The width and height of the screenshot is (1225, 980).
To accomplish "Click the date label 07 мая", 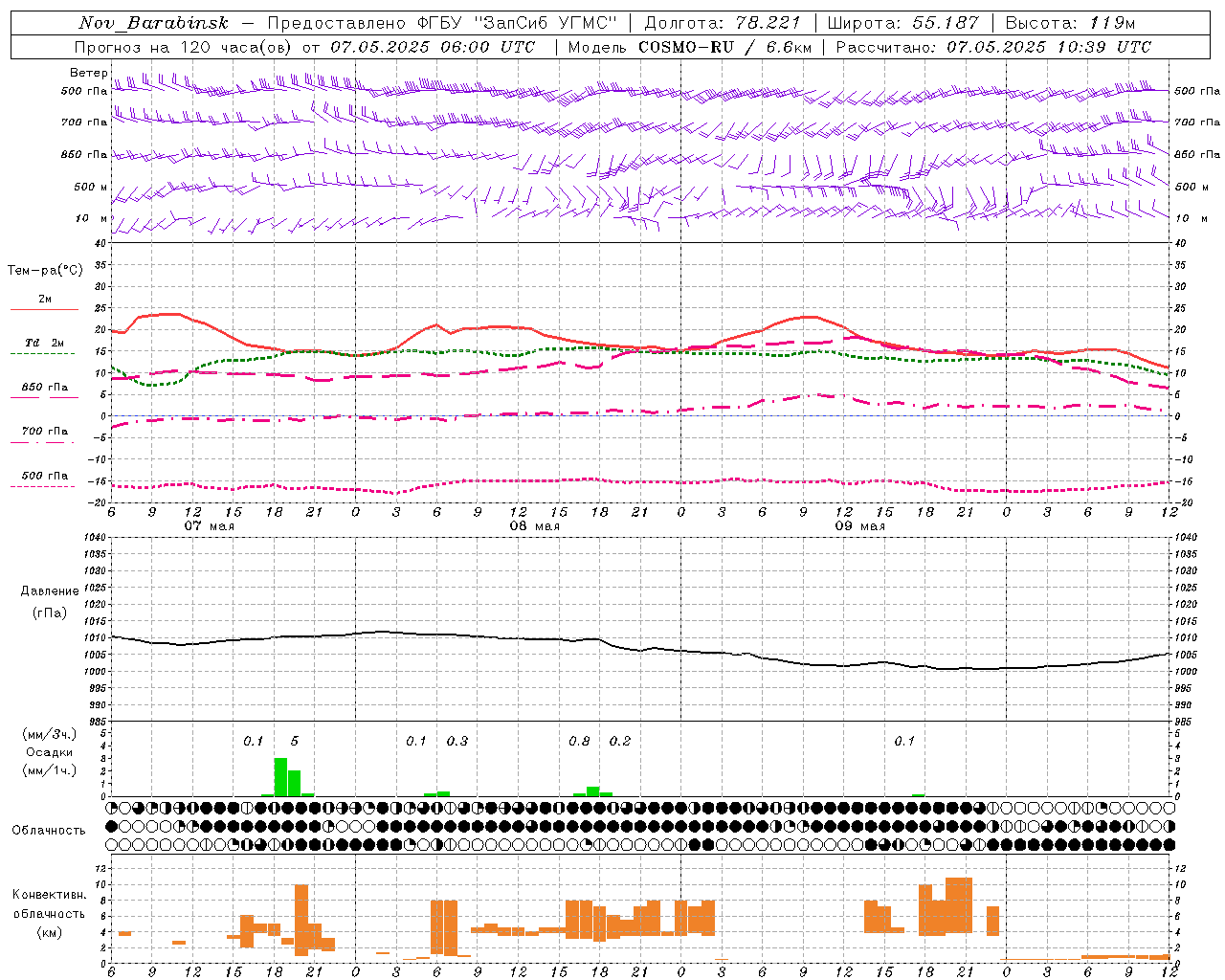I will point(209,526).
